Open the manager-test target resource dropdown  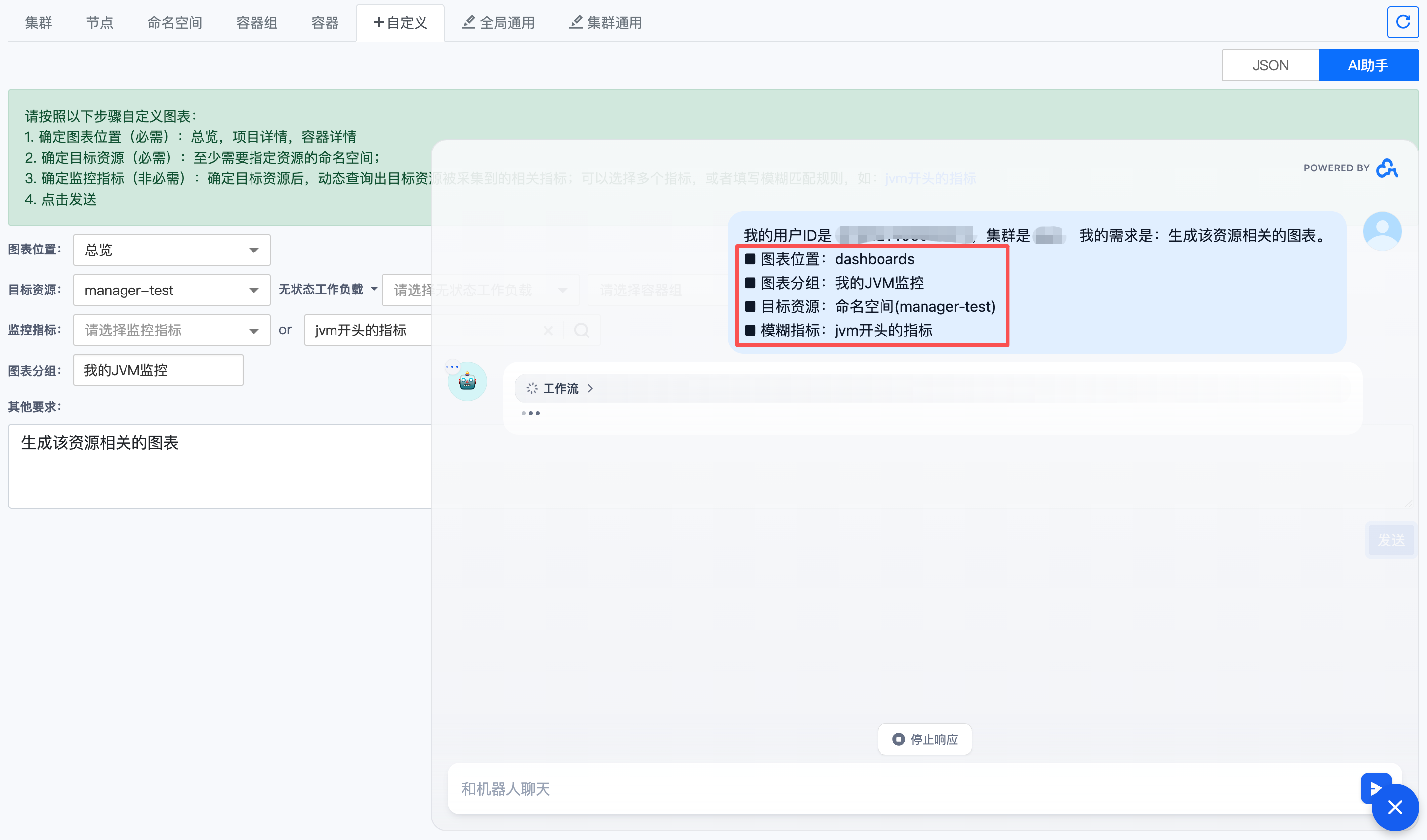[x=171, y=290]
